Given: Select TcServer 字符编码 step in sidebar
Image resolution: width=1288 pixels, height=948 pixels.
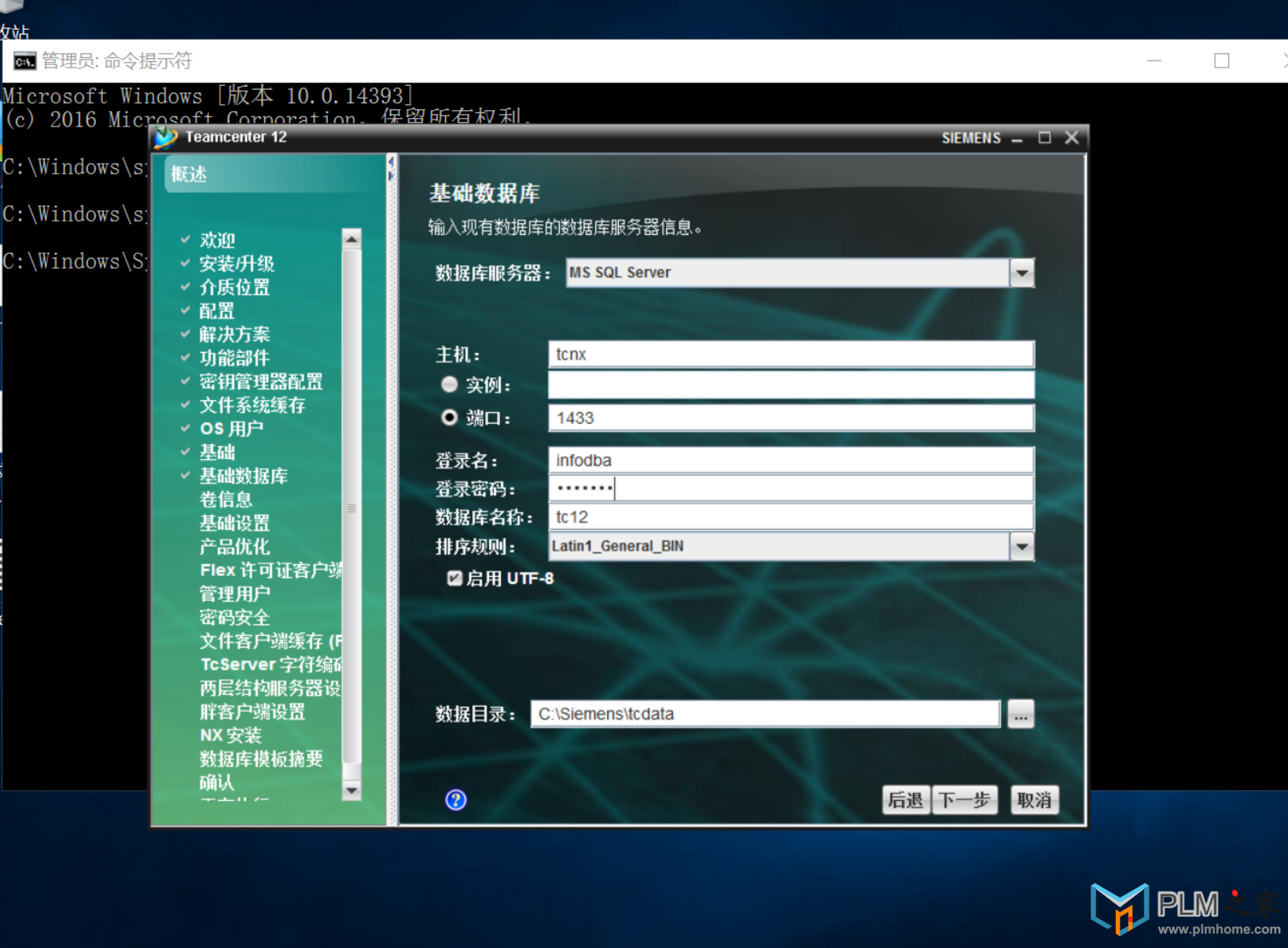Looking at the screenshot, I should 270,664.
